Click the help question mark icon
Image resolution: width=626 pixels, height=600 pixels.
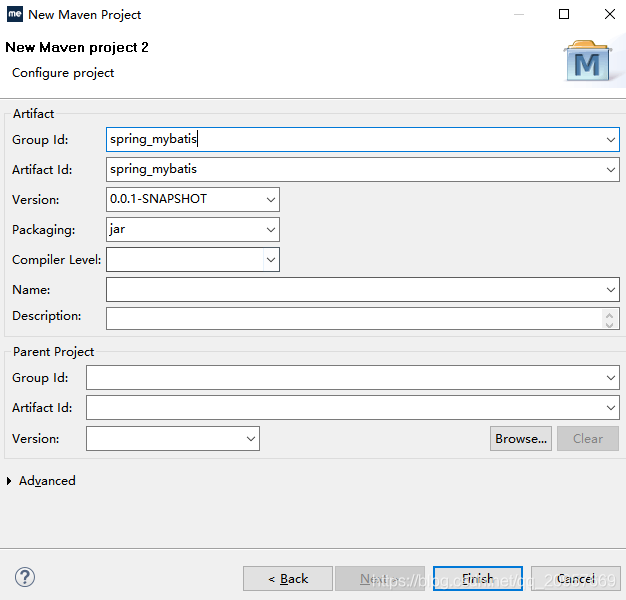point(25,577)
